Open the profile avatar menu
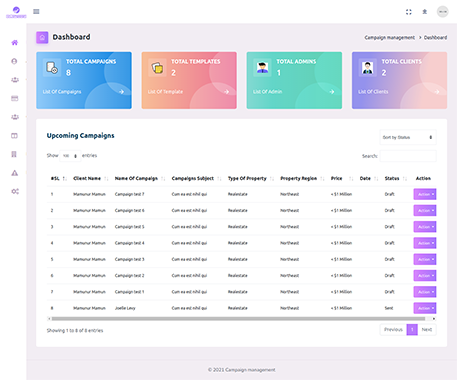Viewport: 460px width, 380px height. point(443,12)
